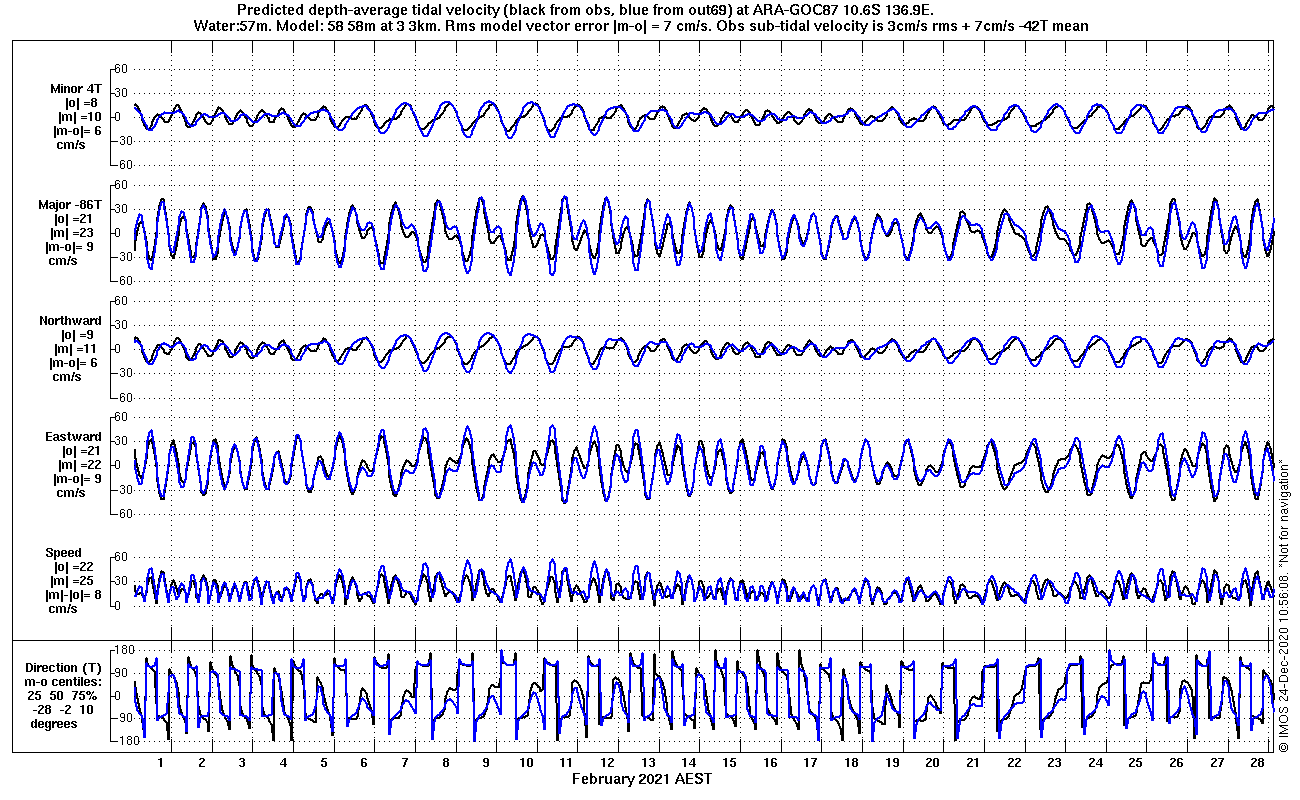Screen dimensions: 1300x800
Task: Click day '14' on the date axis
Action: click(x=690, y=763)
